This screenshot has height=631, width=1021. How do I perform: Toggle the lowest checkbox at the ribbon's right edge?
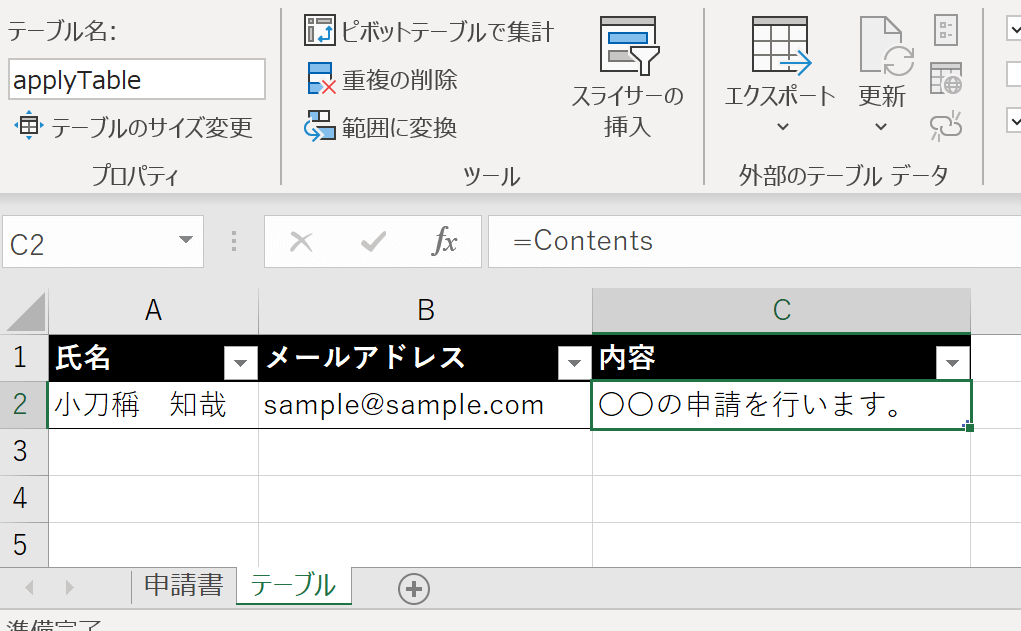pos(1012,122)
